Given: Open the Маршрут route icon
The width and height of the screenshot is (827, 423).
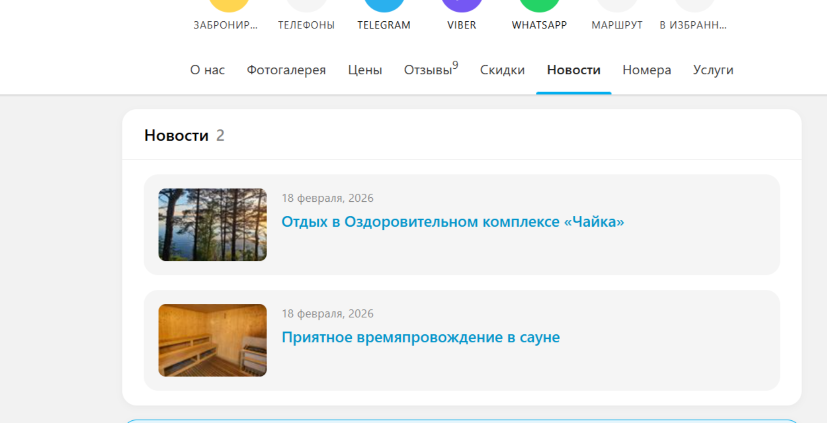Looking at the screenshot, I should (617, 5).
